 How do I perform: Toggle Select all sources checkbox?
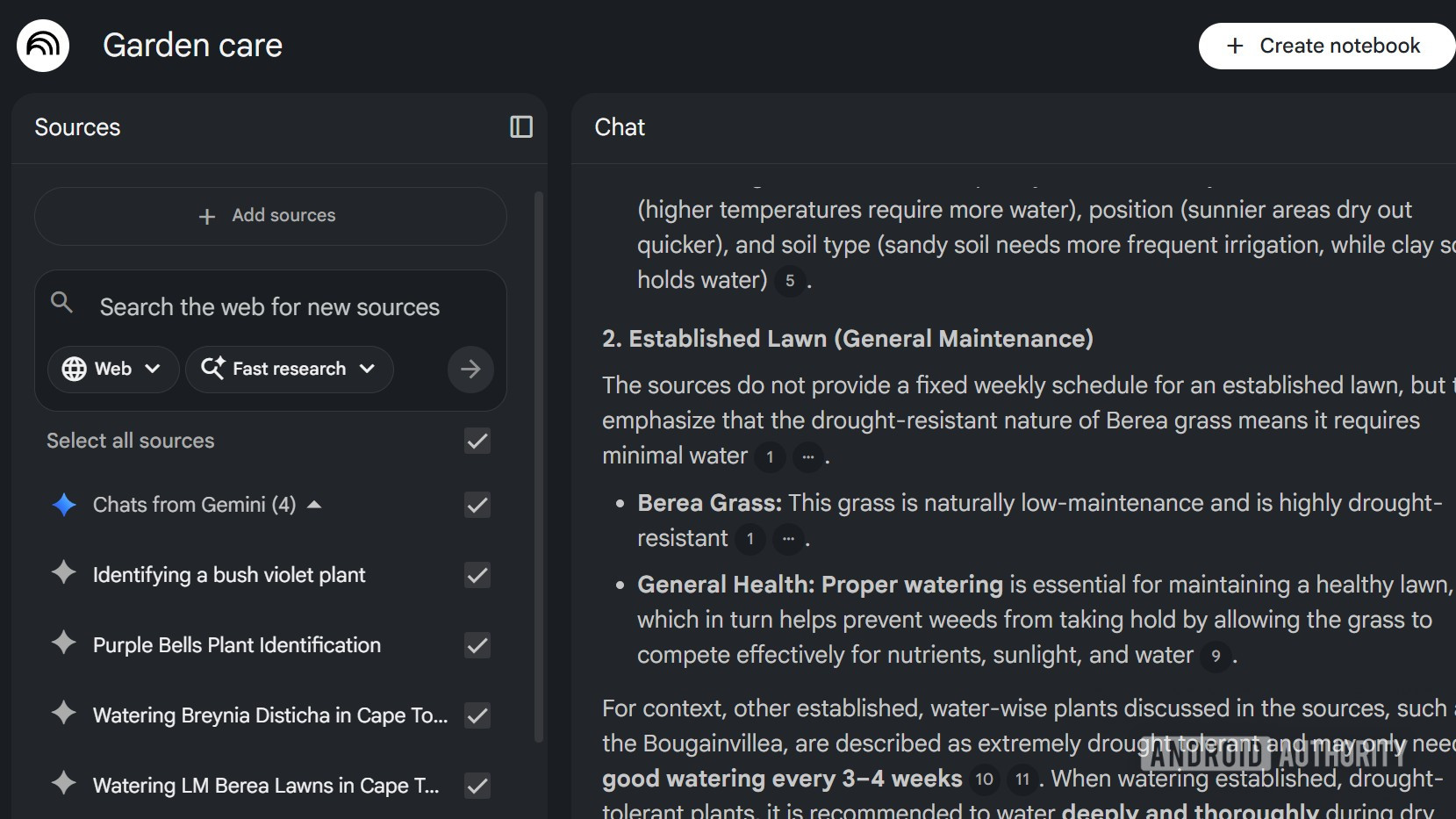click(x=477, y=441)
